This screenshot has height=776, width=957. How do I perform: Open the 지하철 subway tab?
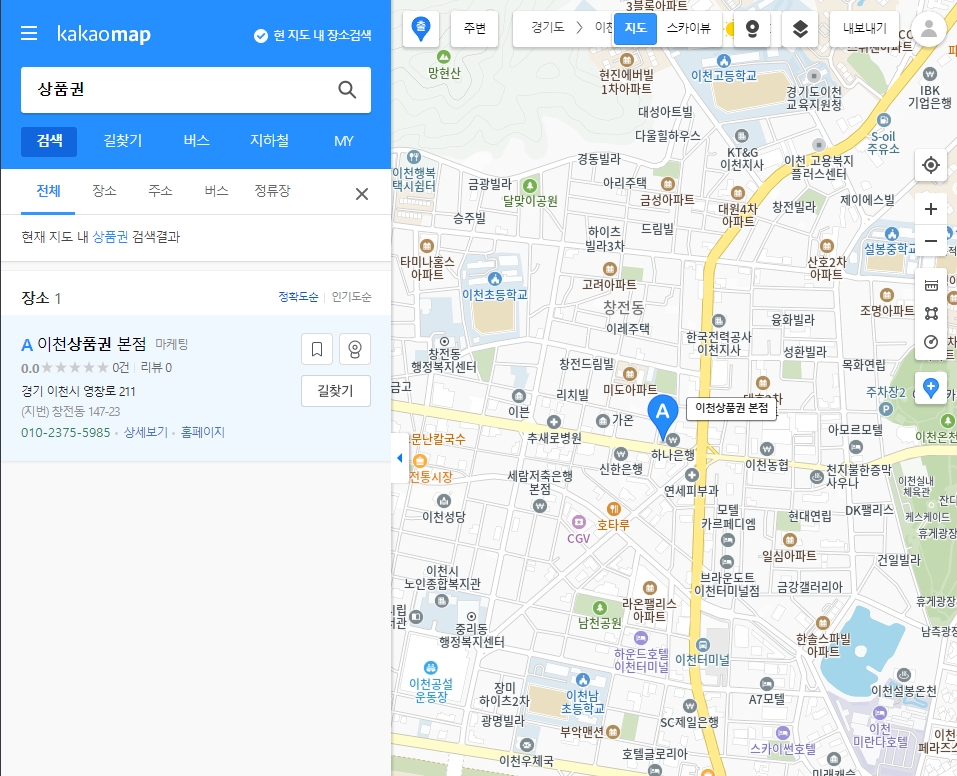pyautogui.click(x=269, y=141)
